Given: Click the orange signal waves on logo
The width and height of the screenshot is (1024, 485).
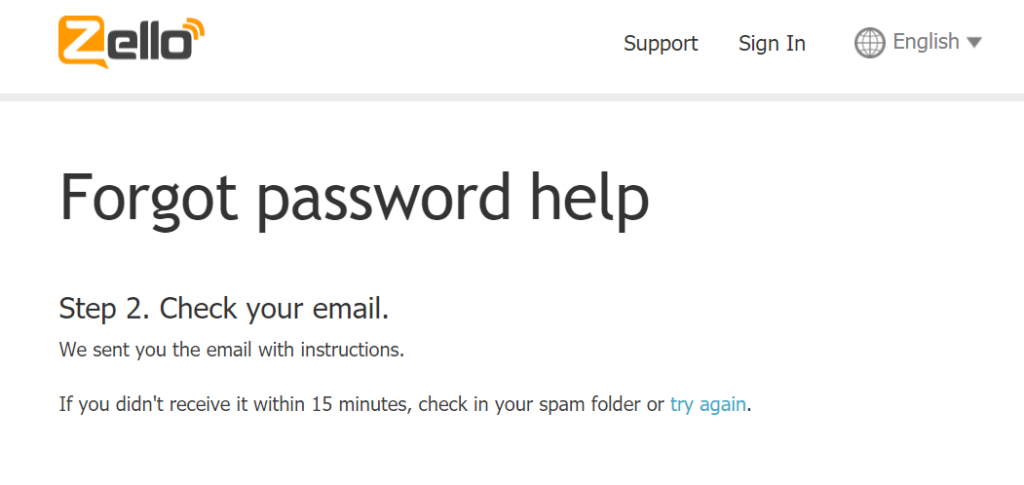Looking at the screenshot, I should pyautogui.click(x=193, y=29).
